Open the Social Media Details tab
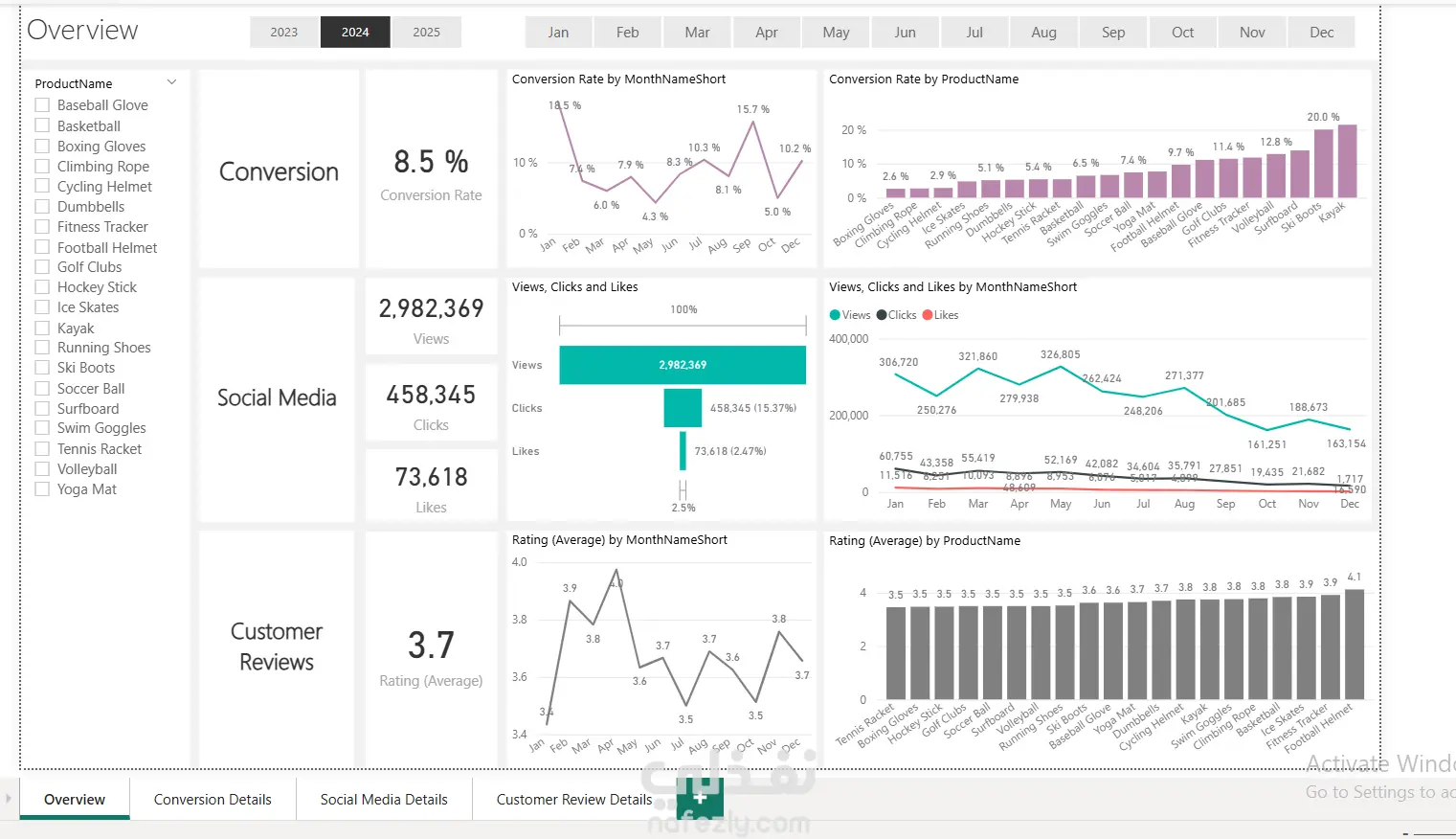The width and height of the screenshot is (1456, 839). coord(384,799)
